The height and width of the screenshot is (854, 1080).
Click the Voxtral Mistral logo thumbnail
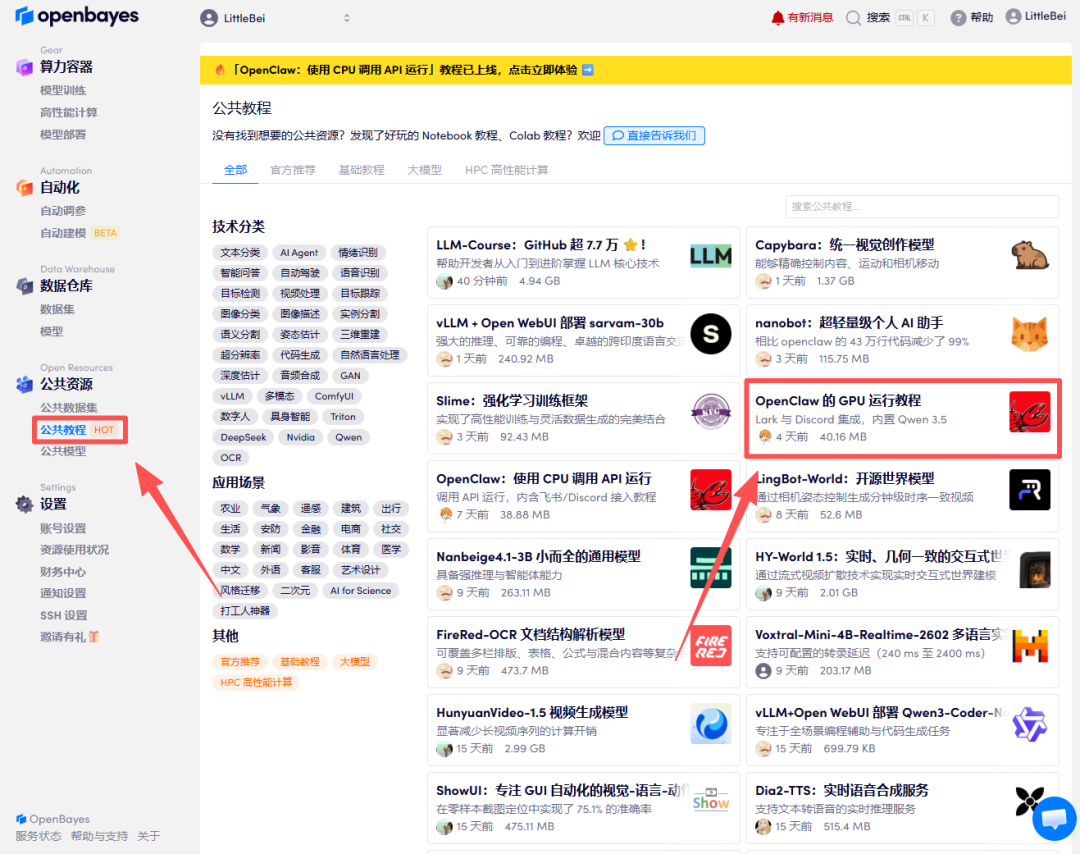click(1030, 646)
